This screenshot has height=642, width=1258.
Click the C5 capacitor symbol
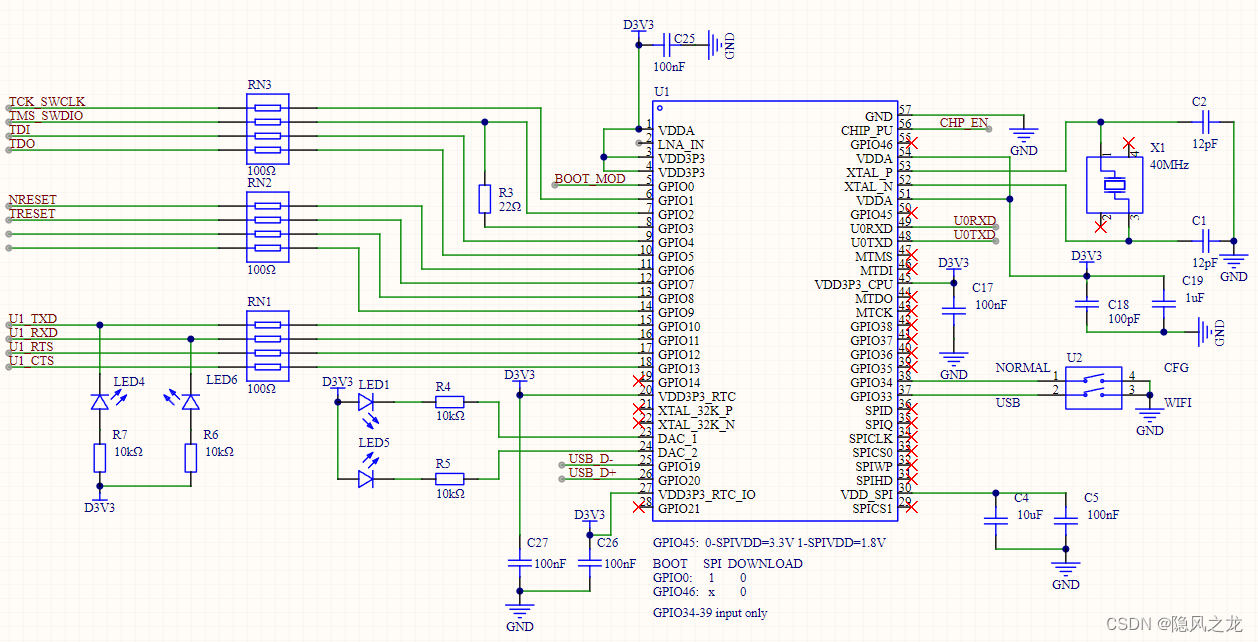pyautogui.click(x=1065, y=521)
